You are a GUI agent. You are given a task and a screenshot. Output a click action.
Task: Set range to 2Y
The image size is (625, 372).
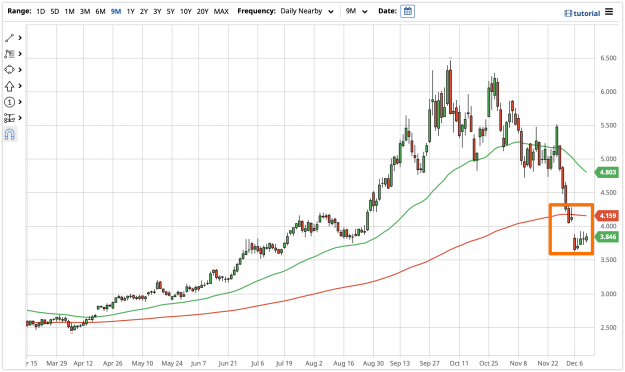(x=144, y=12)
